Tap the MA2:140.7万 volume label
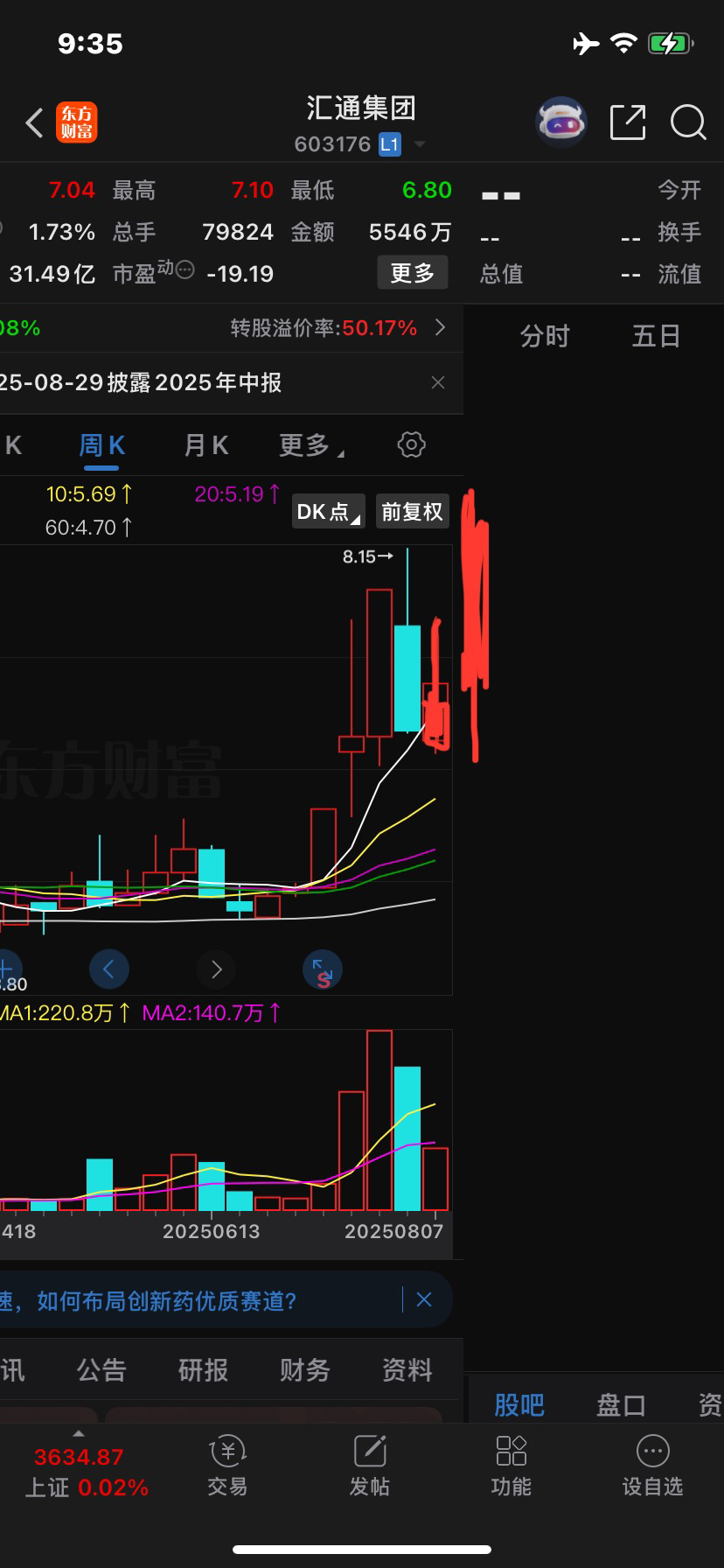This screenshot has height=1568, width=724. point(212,1013)
